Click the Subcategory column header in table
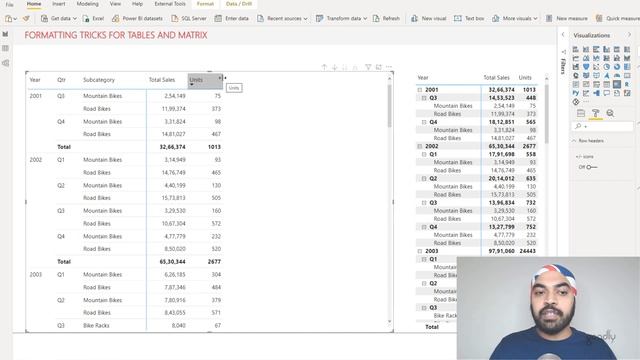 [x=99, y=80]
